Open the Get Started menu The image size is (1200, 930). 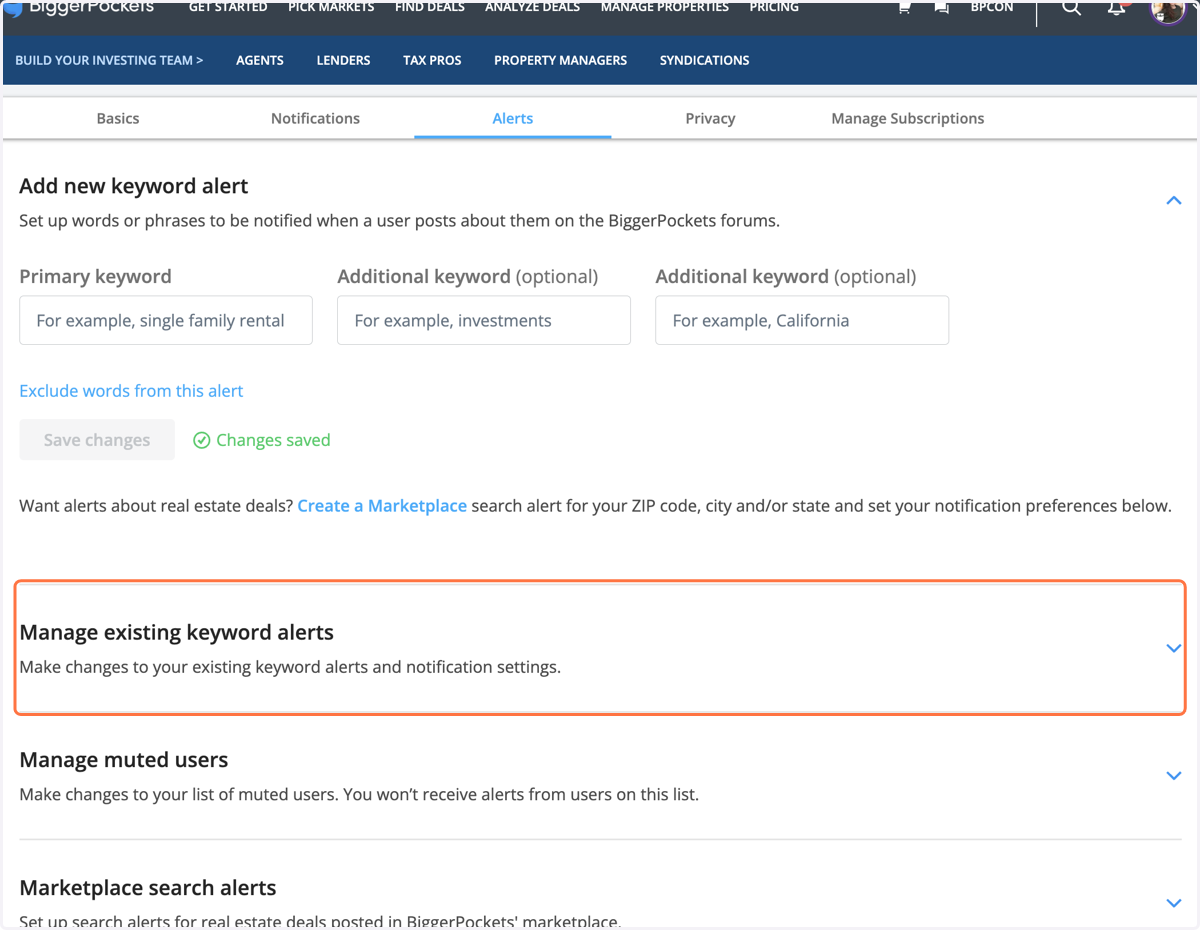228,7
